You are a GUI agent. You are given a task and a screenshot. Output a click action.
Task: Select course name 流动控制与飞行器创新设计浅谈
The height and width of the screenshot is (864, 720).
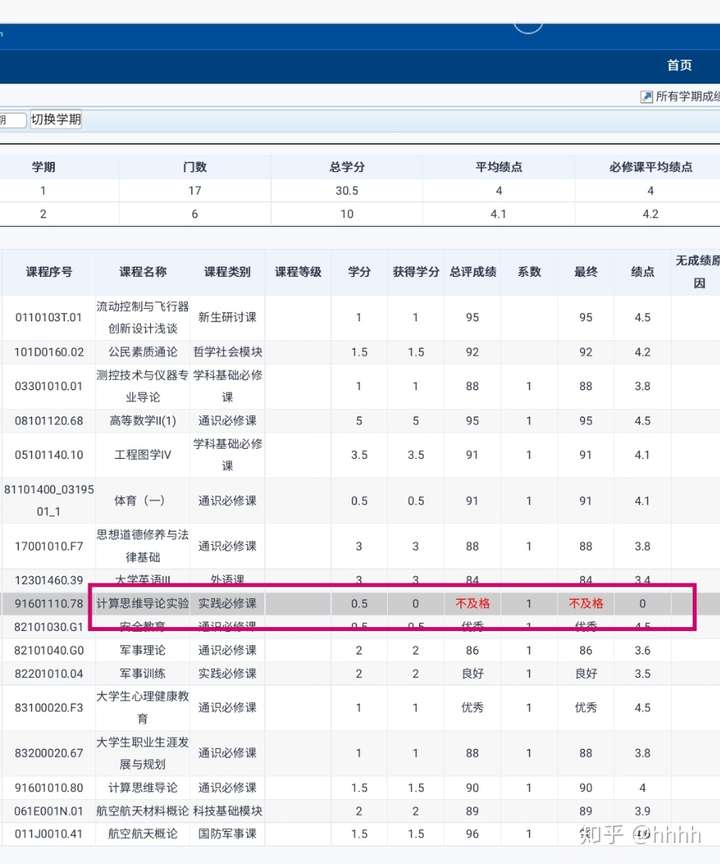point(143,317)
